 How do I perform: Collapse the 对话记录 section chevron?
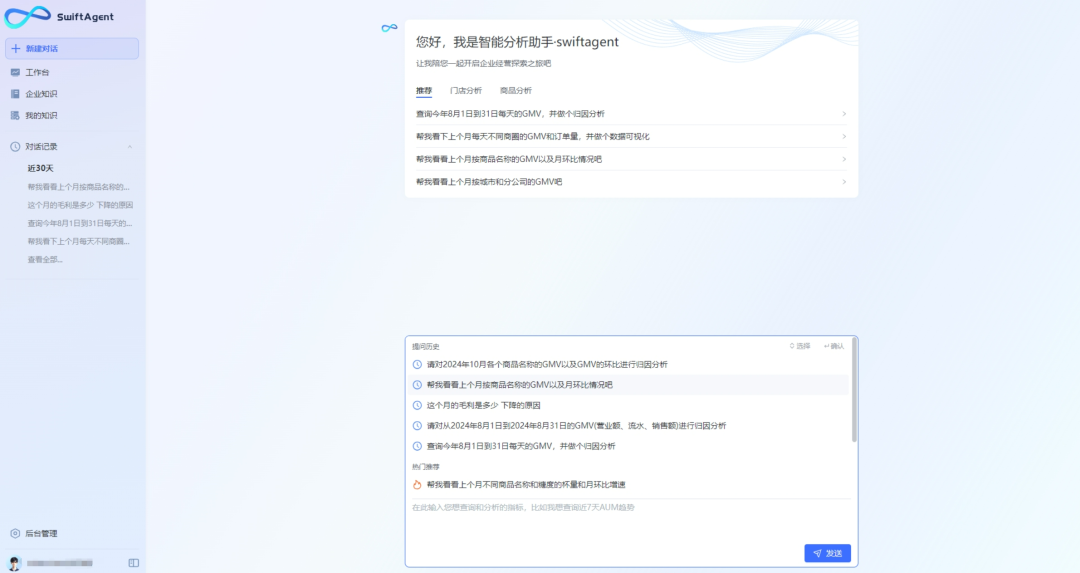click(130, 147)
